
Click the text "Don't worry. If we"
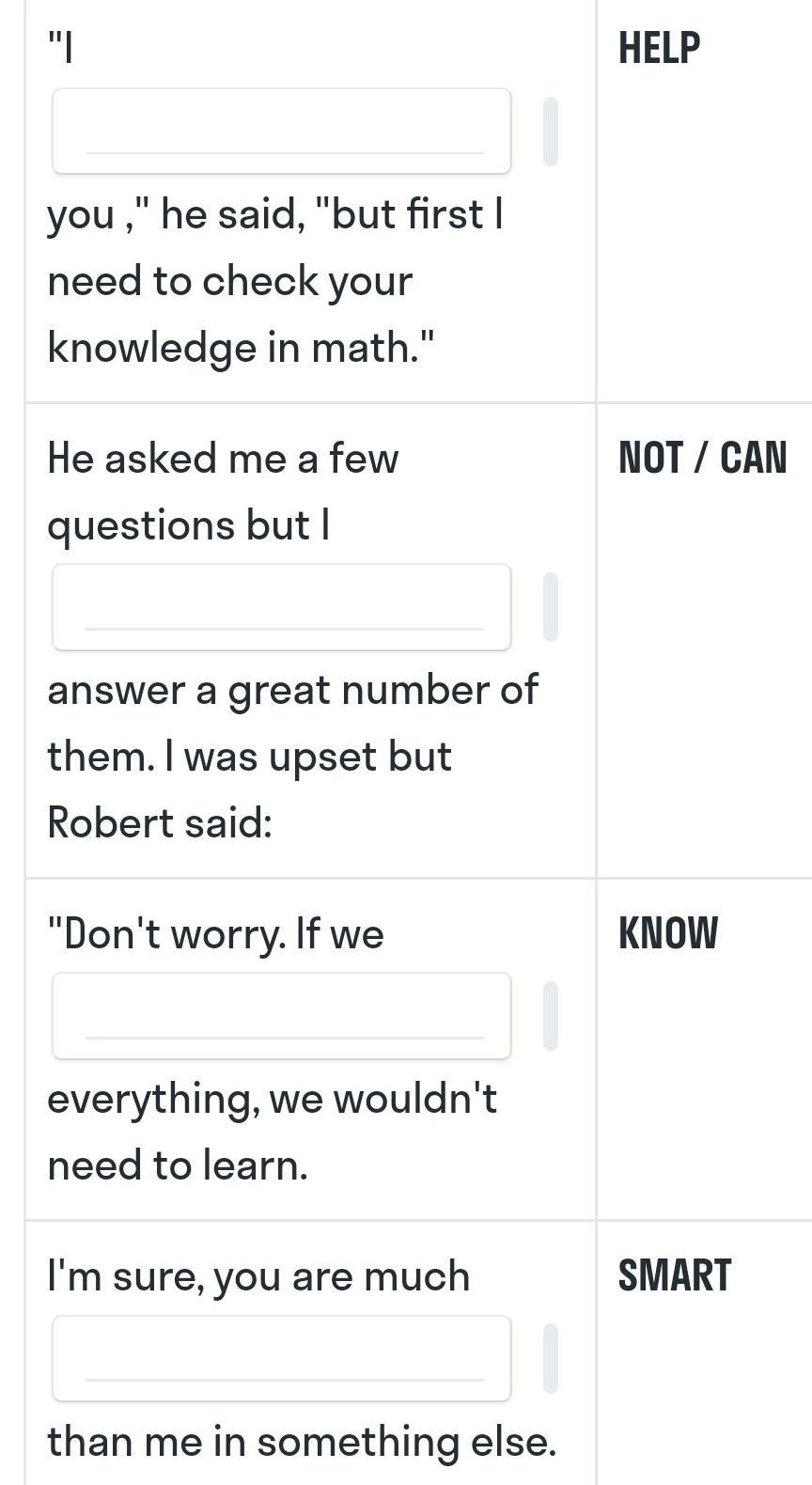(x=216, y=934)
